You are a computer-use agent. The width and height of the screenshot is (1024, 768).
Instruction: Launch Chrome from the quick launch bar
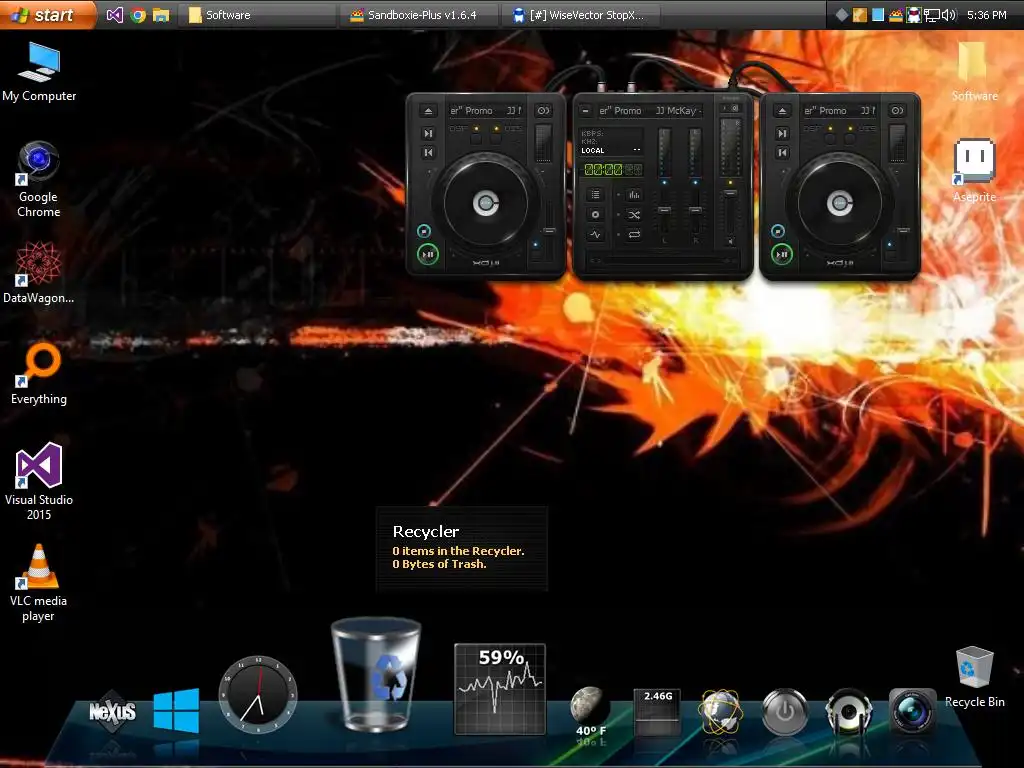[138, 14]
